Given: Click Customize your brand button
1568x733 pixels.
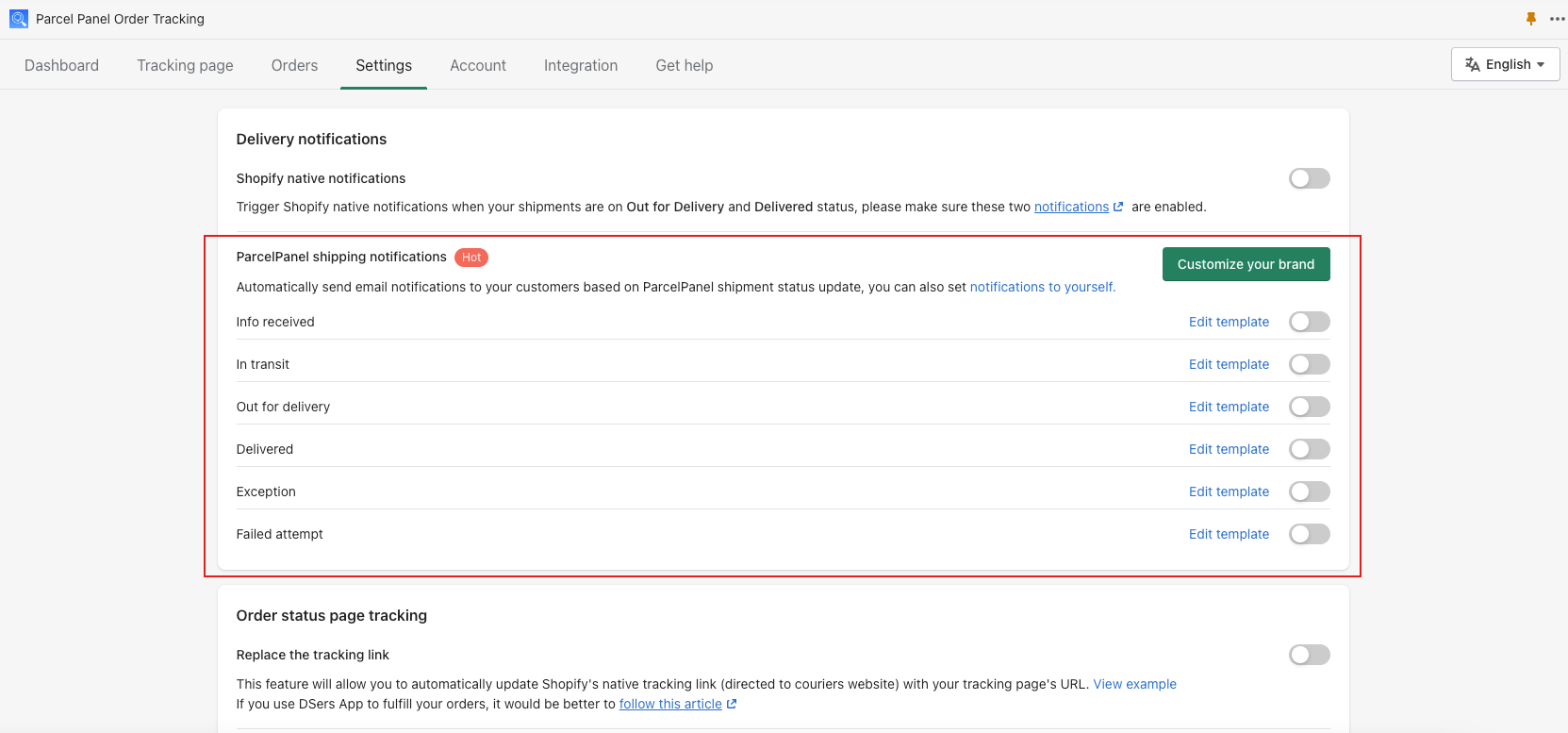Looking at the screenshot, I should 1246,264.
